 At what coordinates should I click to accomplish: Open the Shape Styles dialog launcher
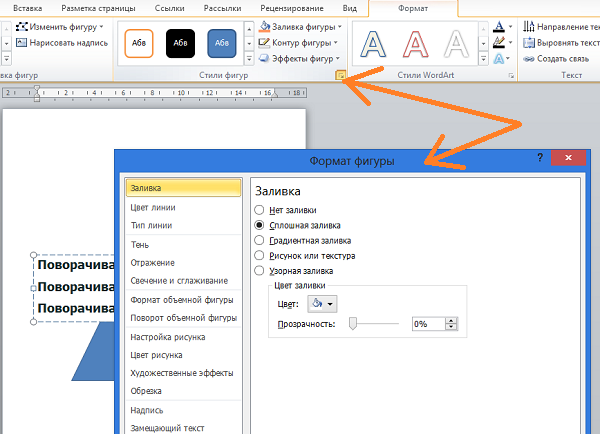tap(342, 76)
